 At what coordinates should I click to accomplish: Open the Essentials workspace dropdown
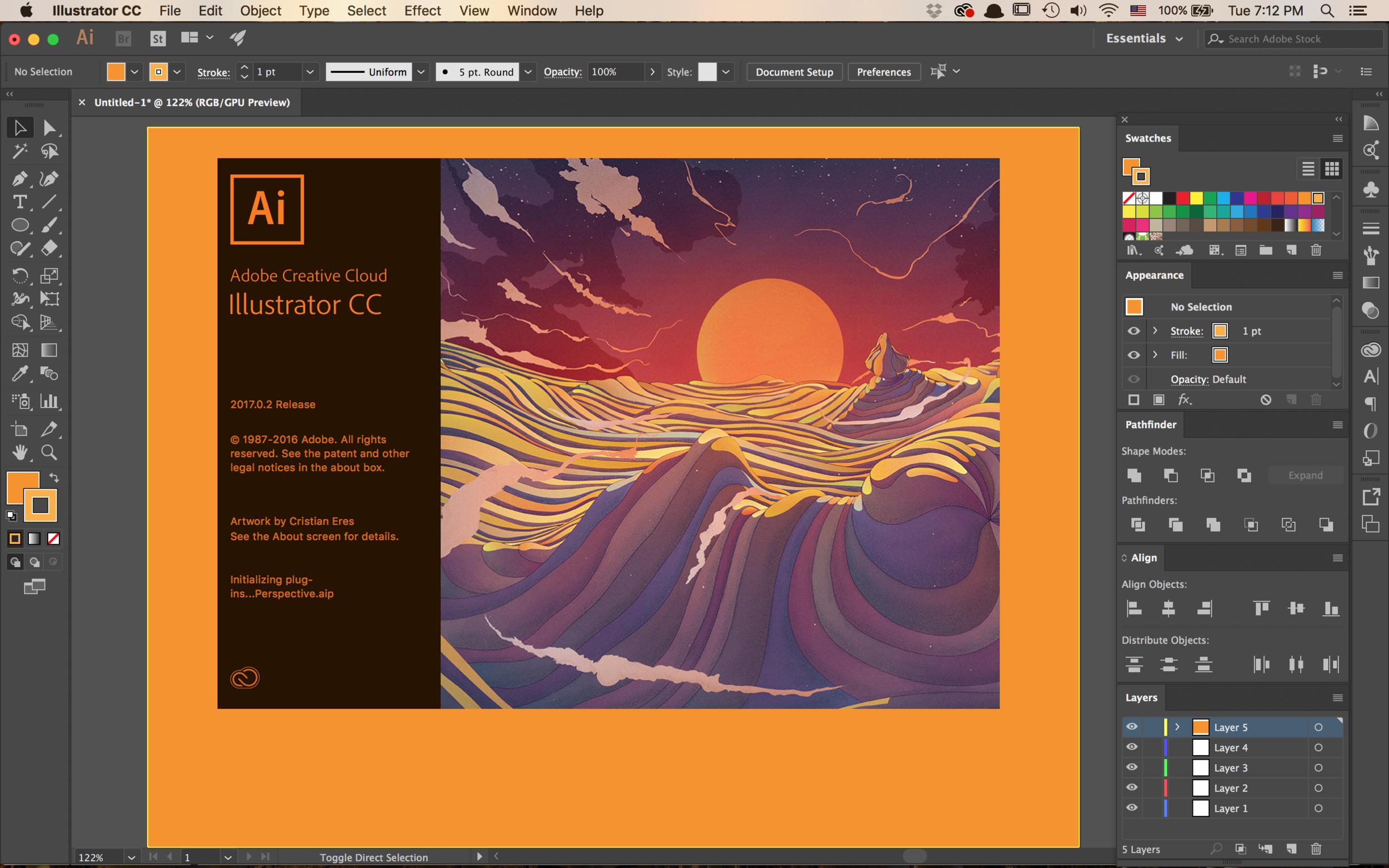[x=1145, y=38]
